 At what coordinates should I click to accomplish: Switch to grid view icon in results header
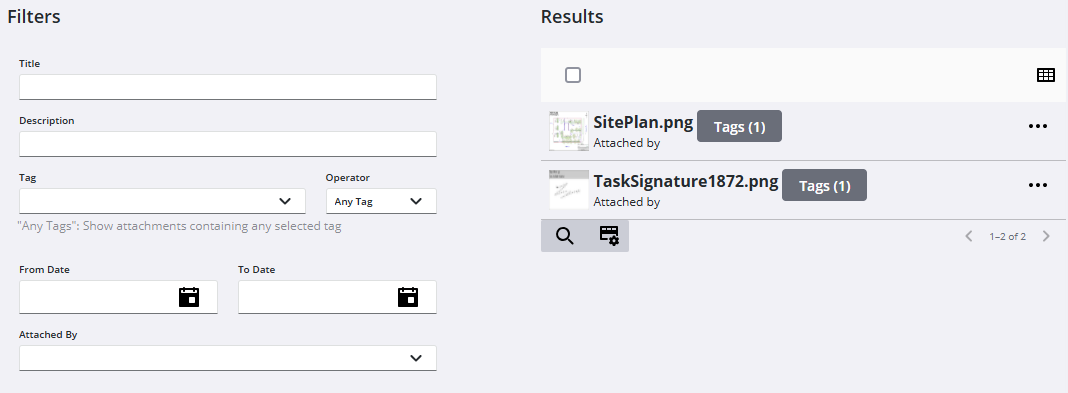pos(1046,75)
